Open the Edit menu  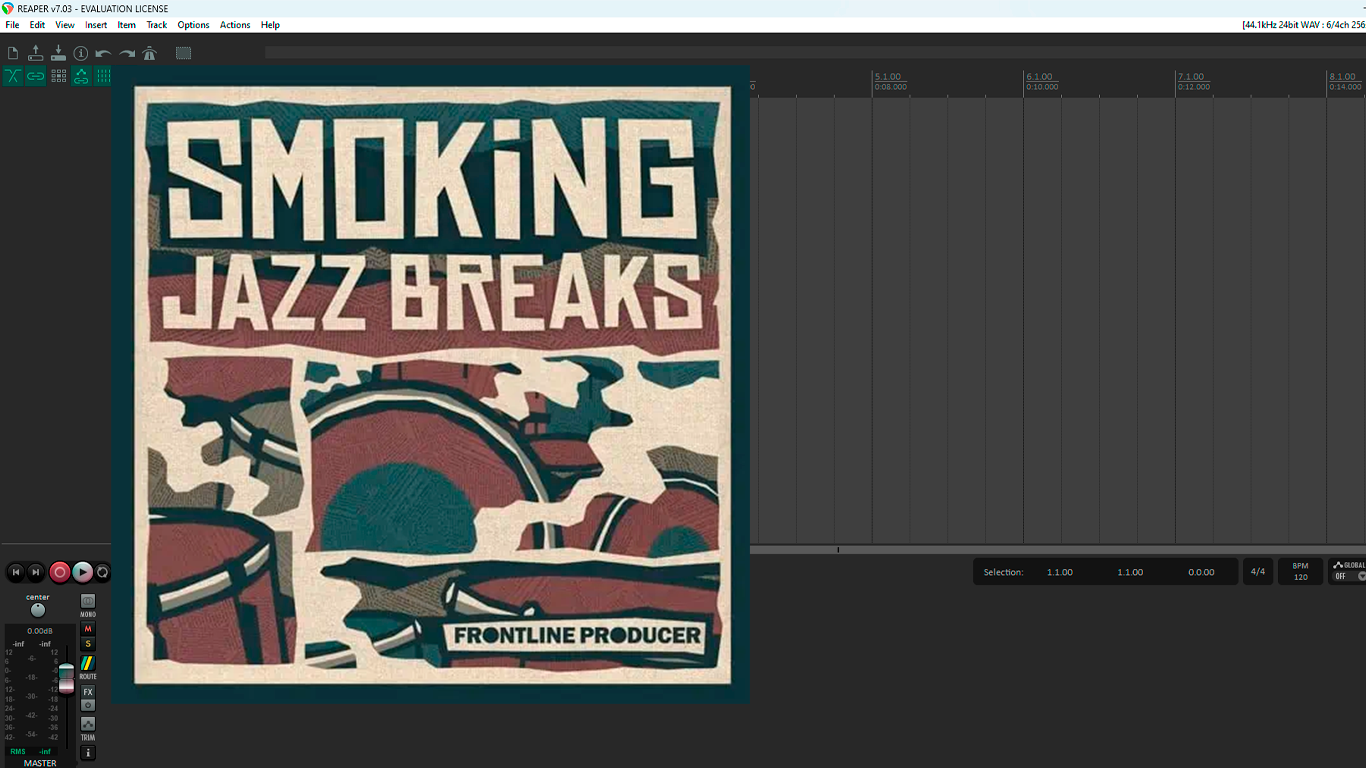(x=37, y=25)
